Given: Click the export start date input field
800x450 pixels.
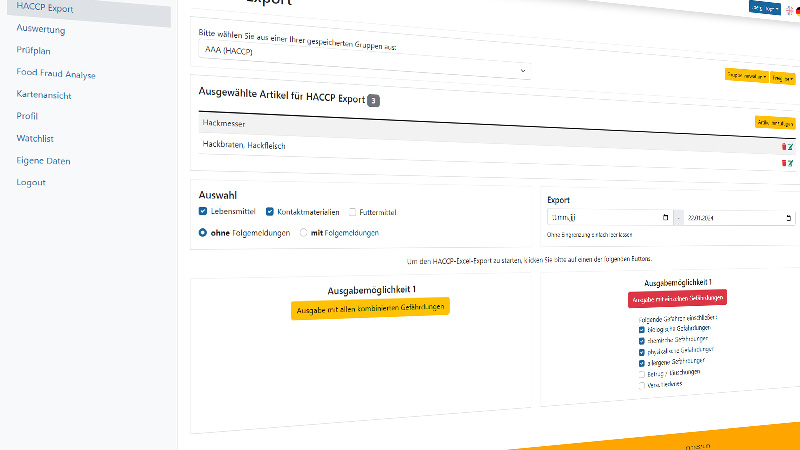Looking at the screenshot, I should pos(610,217).
